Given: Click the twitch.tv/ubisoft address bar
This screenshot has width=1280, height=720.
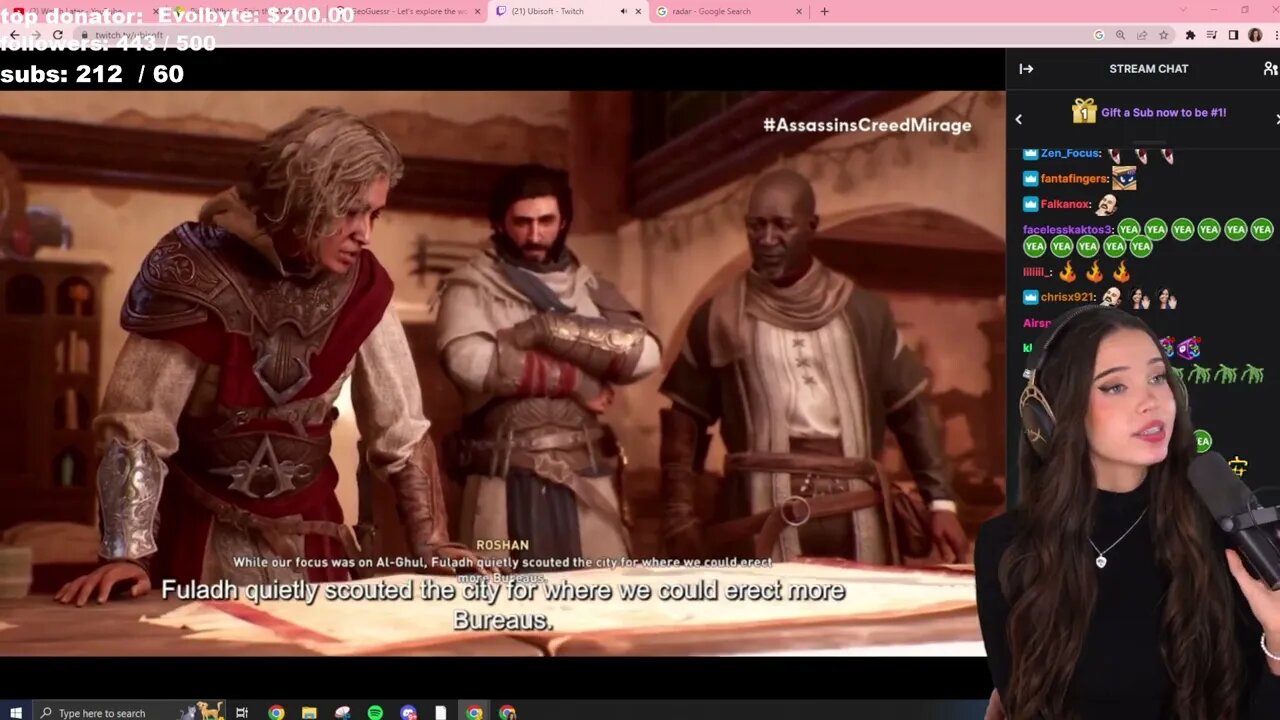Looking at the screenshot, I should click(x=580, y=35).
